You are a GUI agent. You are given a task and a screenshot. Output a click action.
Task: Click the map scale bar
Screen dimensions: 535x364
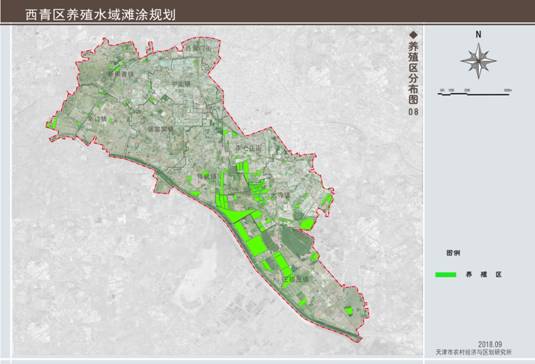pos(475,92)
